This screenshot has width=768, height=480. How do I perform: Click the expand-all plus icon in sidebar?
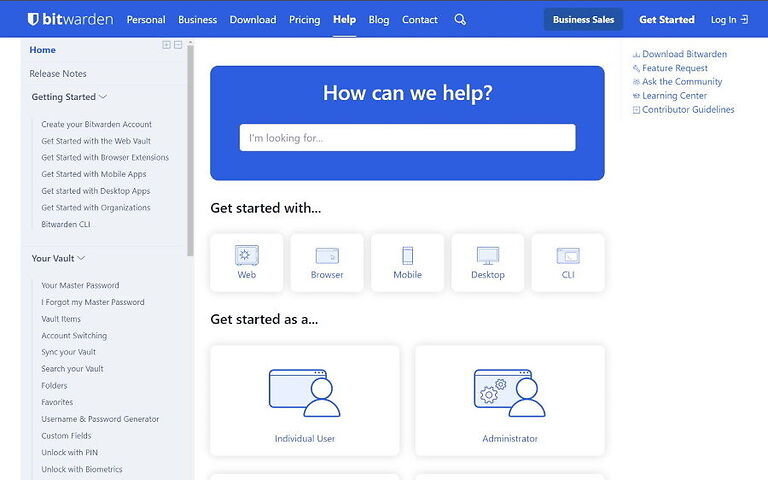(167, 45)
